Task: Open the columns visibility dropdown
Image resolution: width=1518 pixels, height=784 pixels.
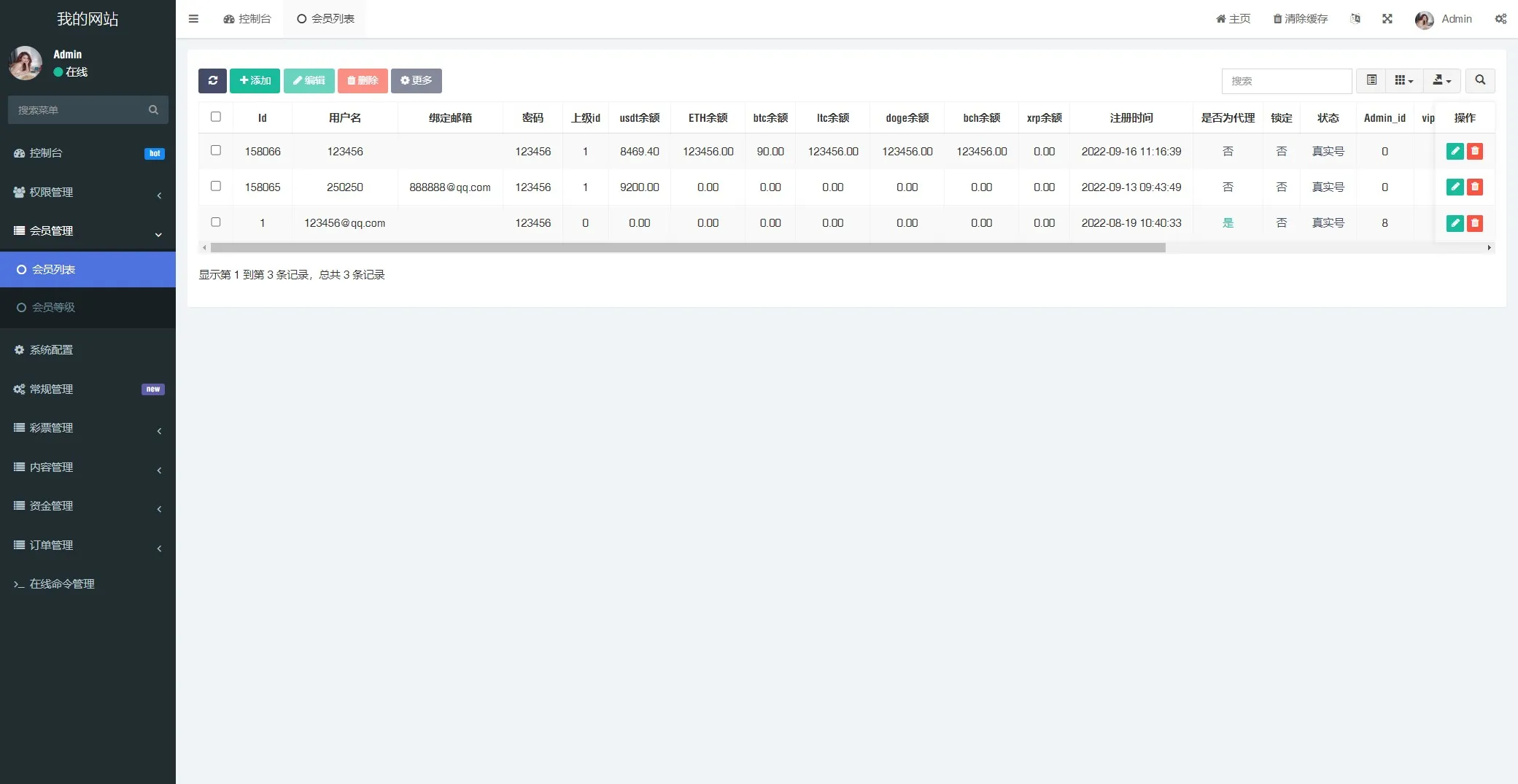Action: pyautogui.click(x=1403, y=80)
